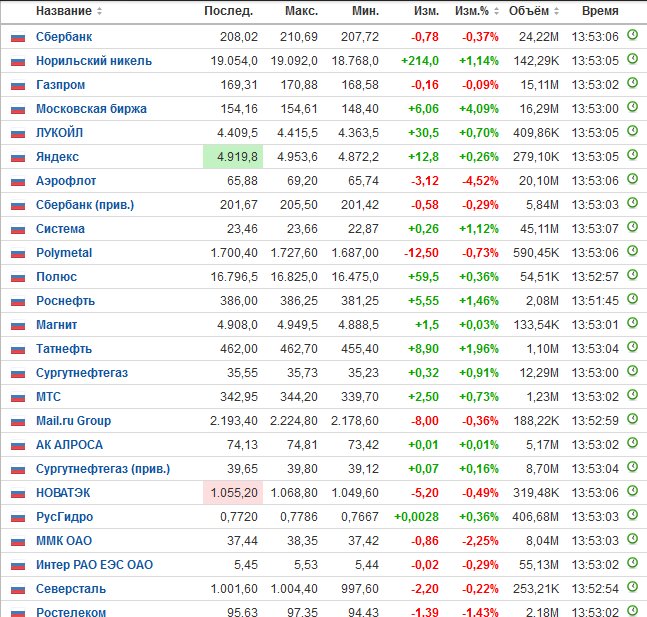Open the Московская биржа stock link
647x617 pixels.
91,109
